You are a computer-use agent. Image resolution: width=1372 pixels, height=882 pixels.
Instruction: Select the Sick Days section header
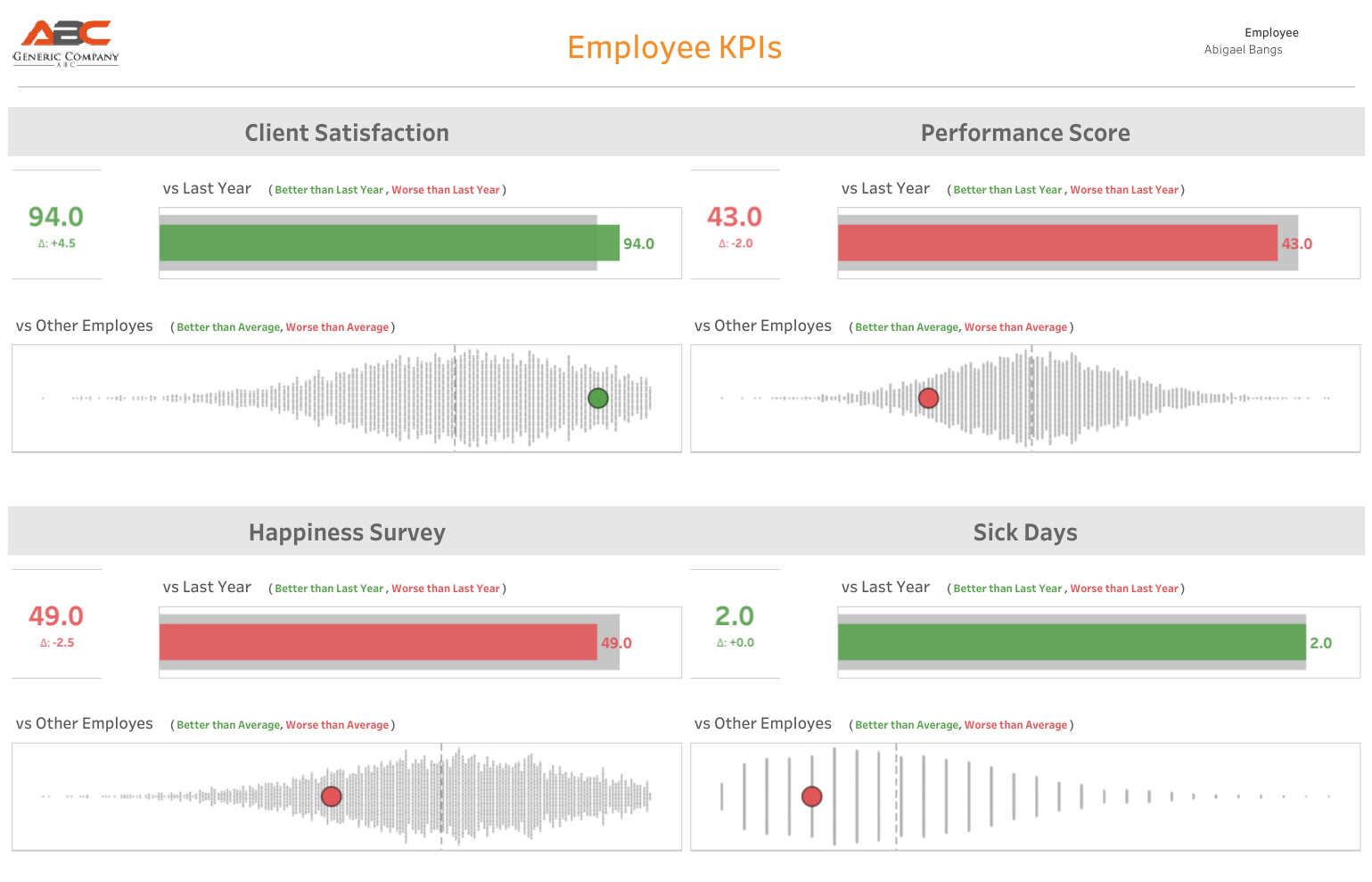pyautogui.click(x=1025, y=532)
